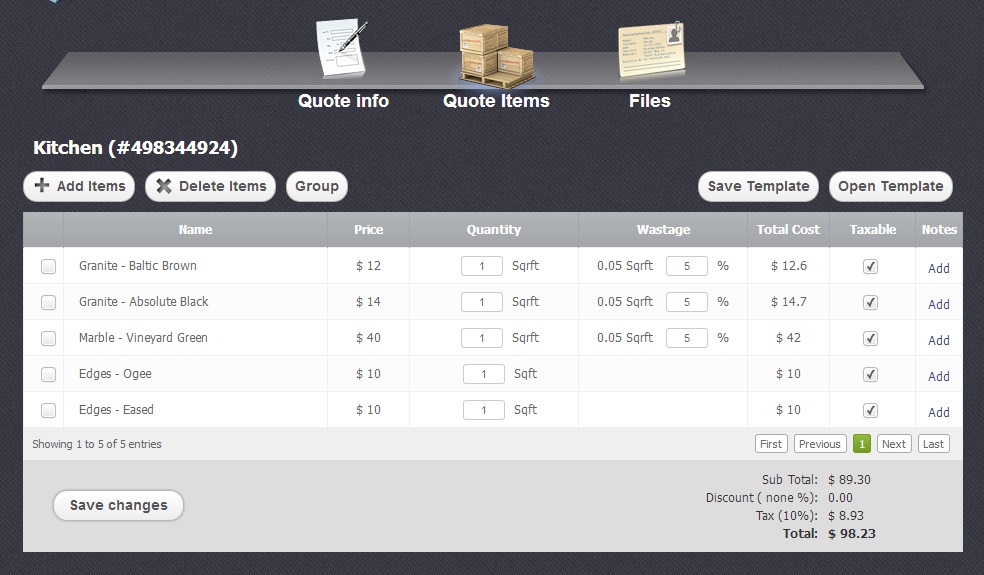Sort table by Price column header
984x575 pixels.
[368, 230]
